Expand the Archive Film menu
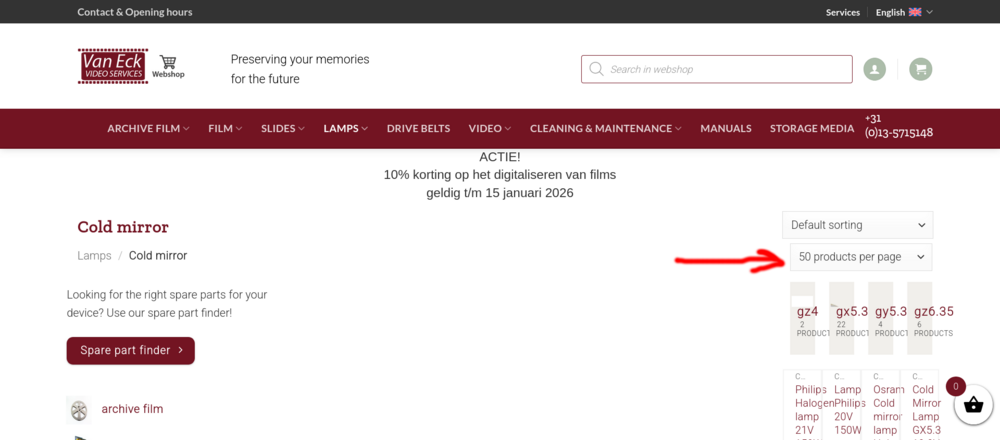The image size is (1000, 440). 148,129
